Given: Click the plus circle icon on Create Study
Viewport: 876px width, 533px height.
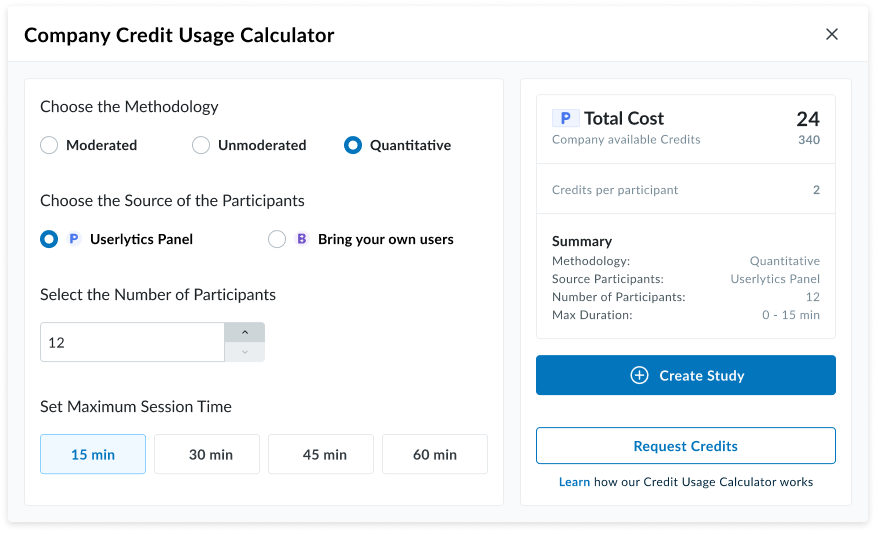Looking at the screenshot, I should pyautogui.click(x=639, y=376).
